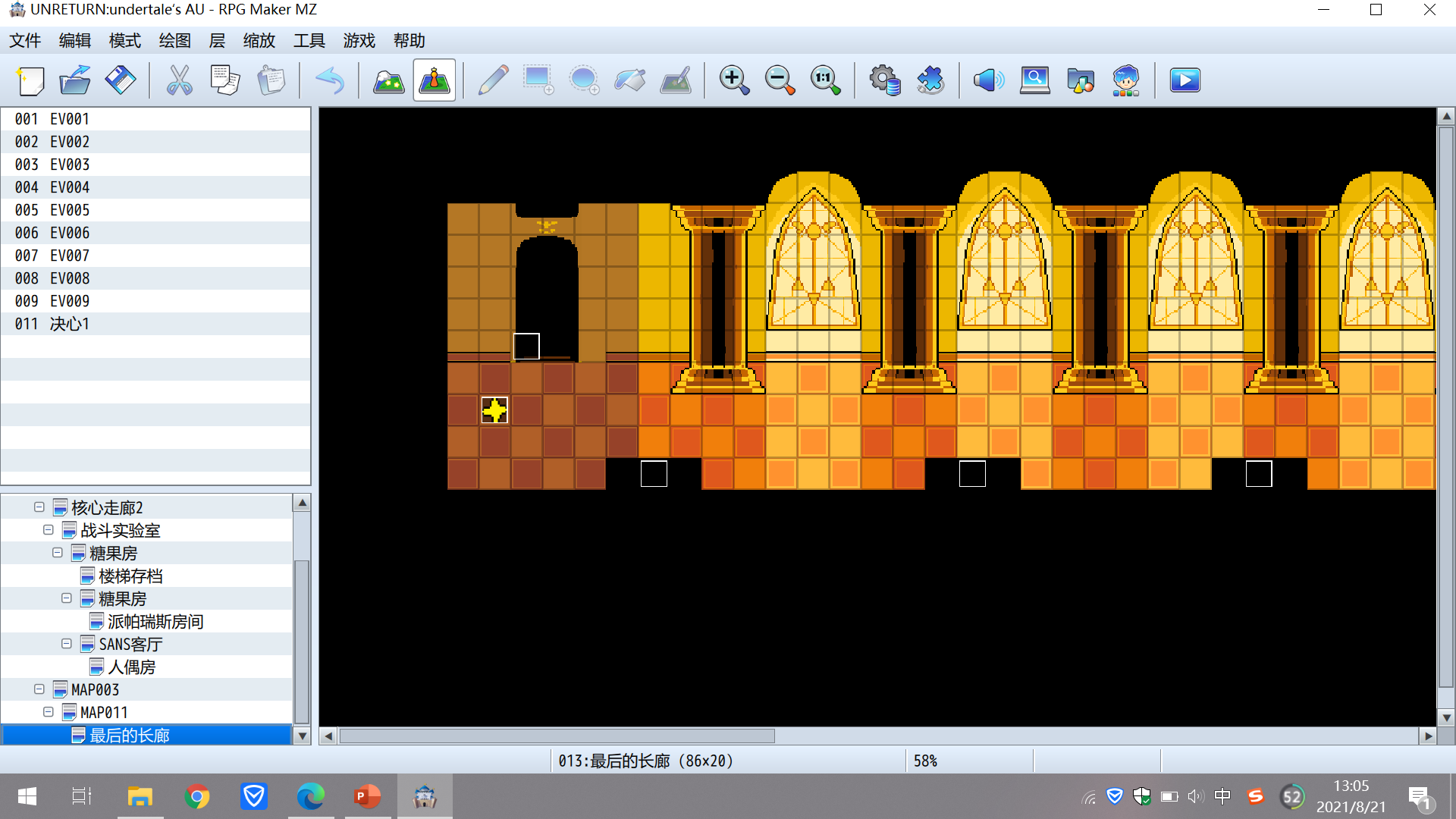Screen dimensions: 1456x819
Task: Switch to Map editing mode
Action: coord(388,80)
